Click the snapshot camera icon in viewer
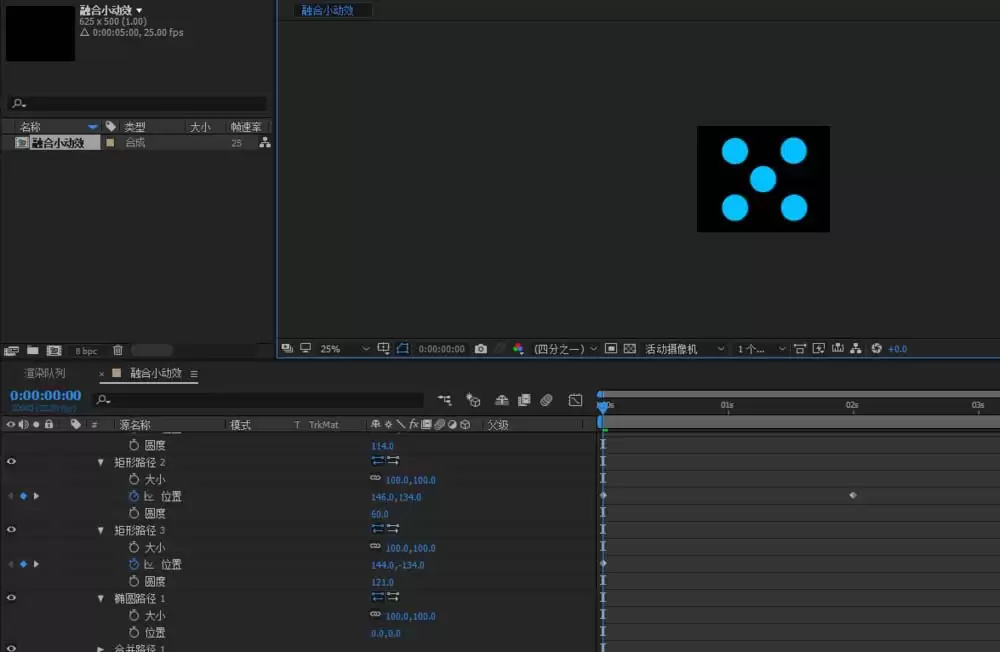This screenshot has height=652, width=1000. tap(480, 349)
